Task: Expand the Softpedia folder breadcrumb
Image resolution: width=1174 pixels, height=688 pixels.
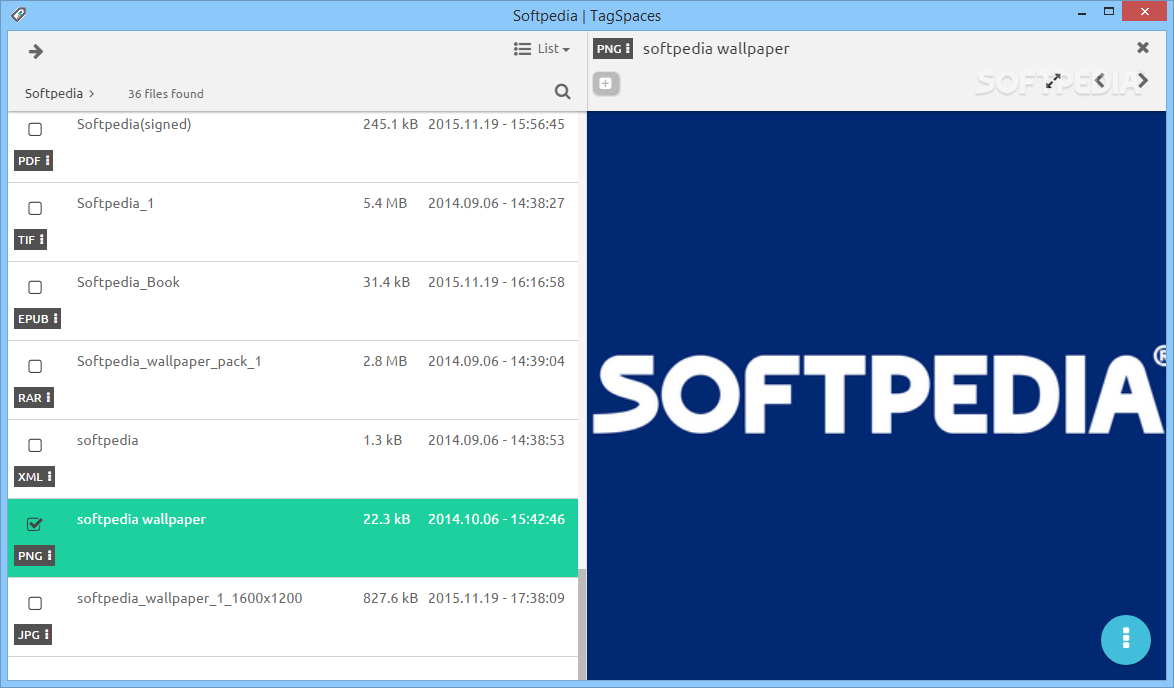Action: click(59, 94)
